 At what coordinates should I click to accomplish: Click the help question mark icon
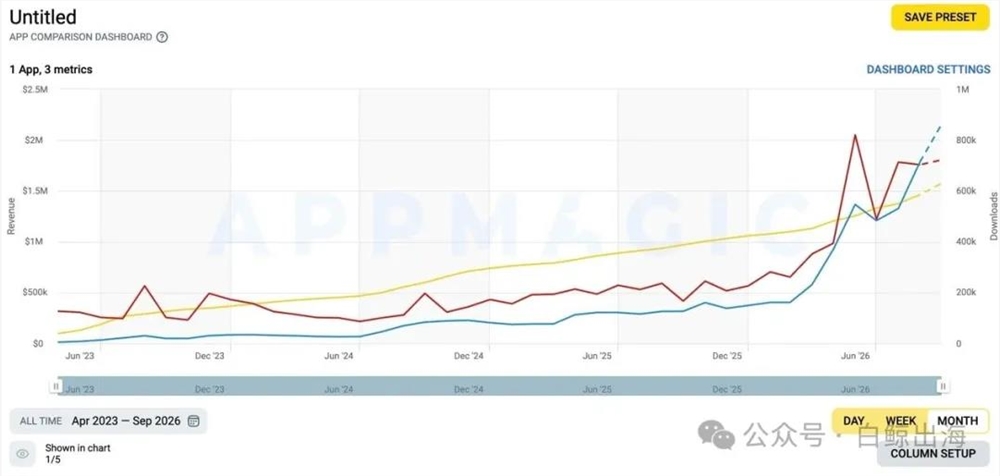[x=162, y=37]
